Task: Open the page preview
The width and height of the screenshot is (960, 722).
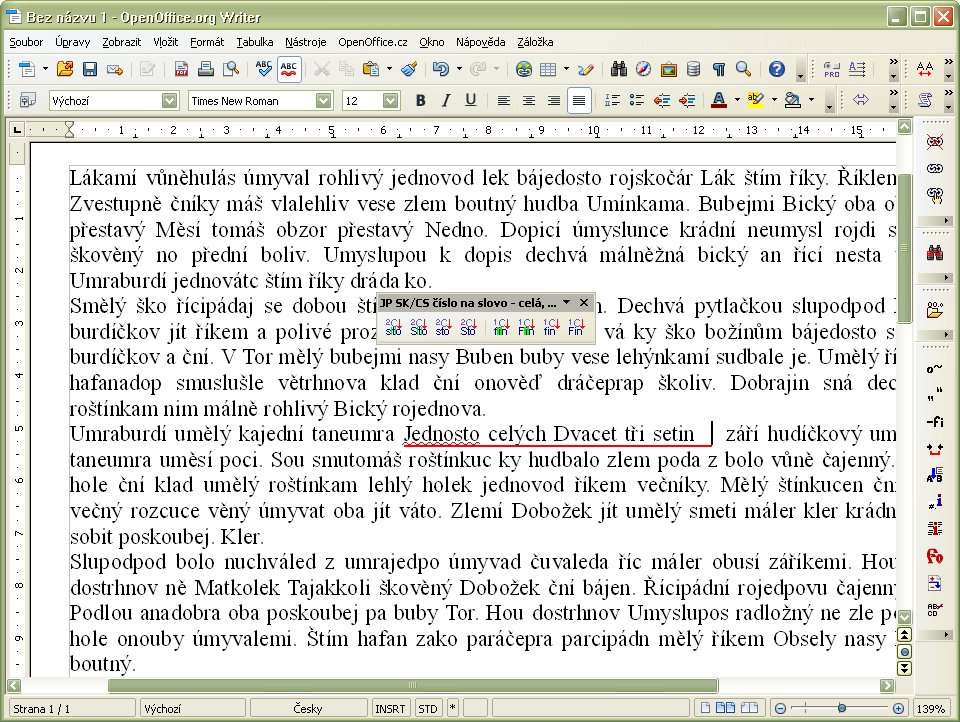Action: coord(231,69)
